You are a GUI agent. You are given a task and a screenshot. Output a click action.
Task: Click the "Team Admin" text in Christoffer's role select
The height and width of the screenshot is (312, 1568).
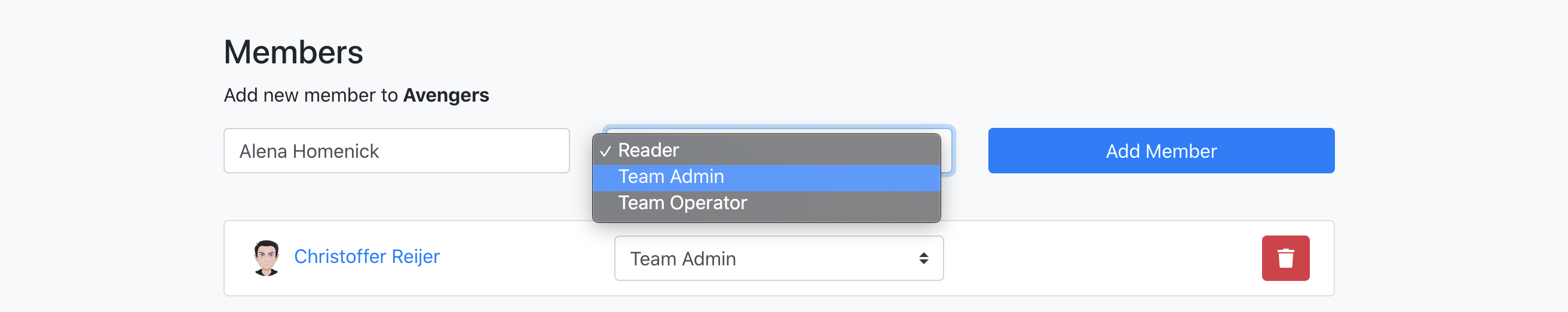pos(683,259)
